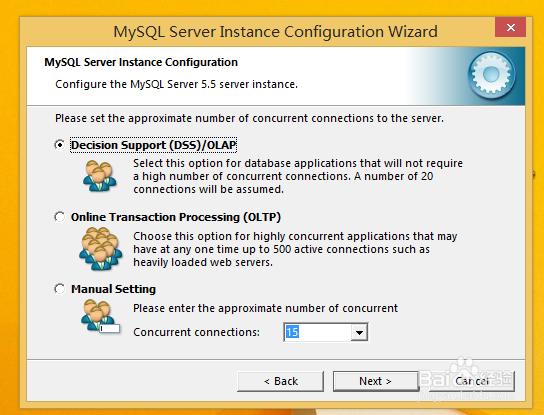Select Decision Support (DSS)/OLAP radio button
Image resolution: width=544 pixels, height=415 pixels.
click(x=60, y=145)
